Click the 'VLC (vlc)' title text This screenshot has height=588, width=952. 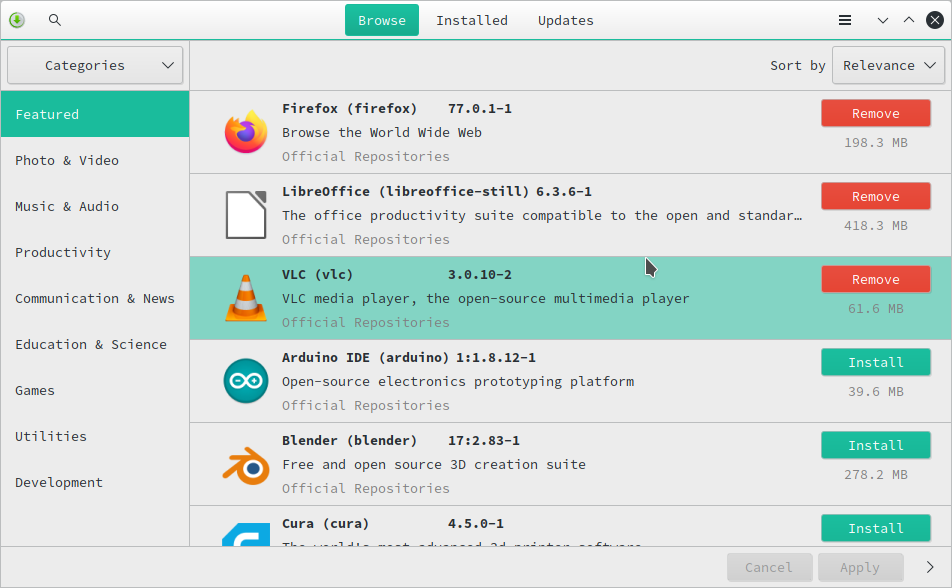[x=318, y=275]
